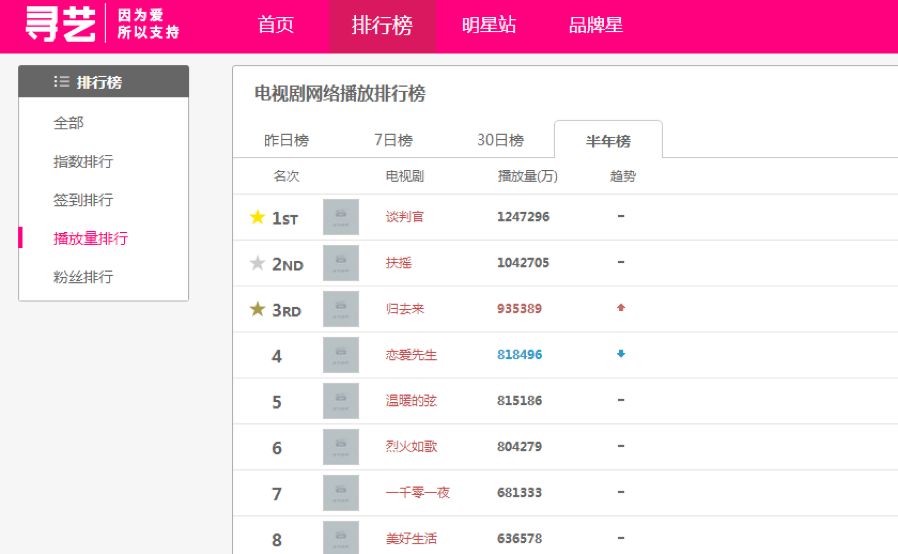The image size is (898, 554).
Task: Select 全部 in the sidebar
Action: point(68,123)
